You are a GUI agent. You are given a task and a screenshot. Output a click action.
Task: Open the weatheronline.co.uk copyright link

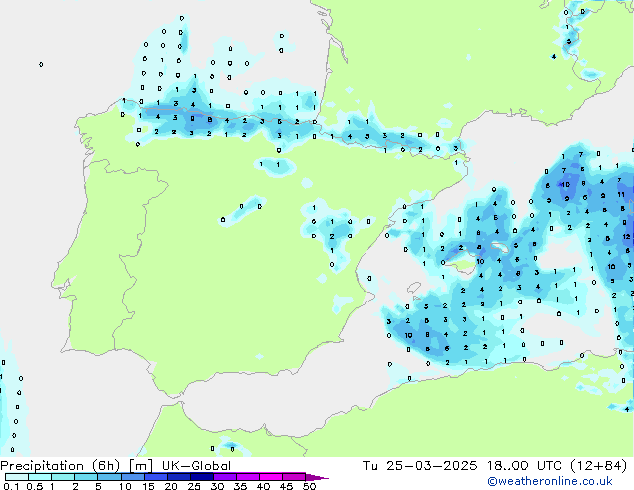pos(550,481)
